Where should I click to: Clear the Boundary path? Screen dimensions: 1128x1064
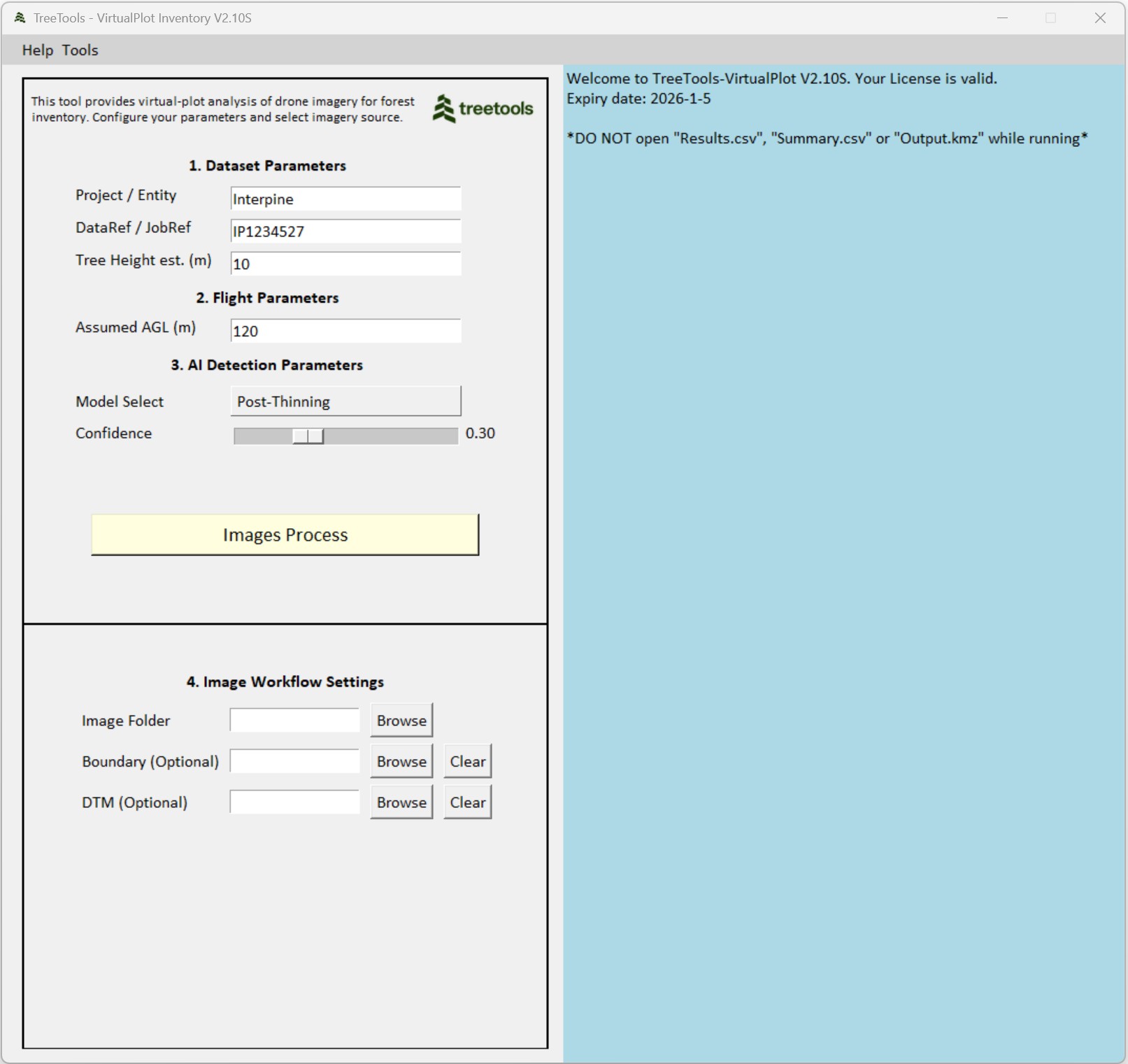click(x=467, y=761)
